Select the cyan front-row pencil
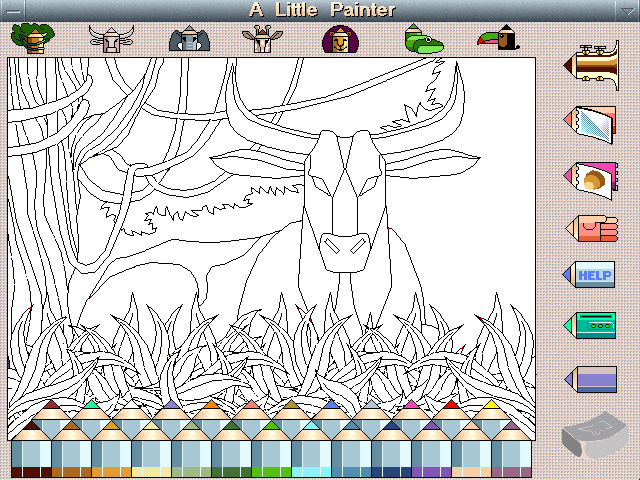Screen dimensions: 640x480 click(x=311, y=451)
